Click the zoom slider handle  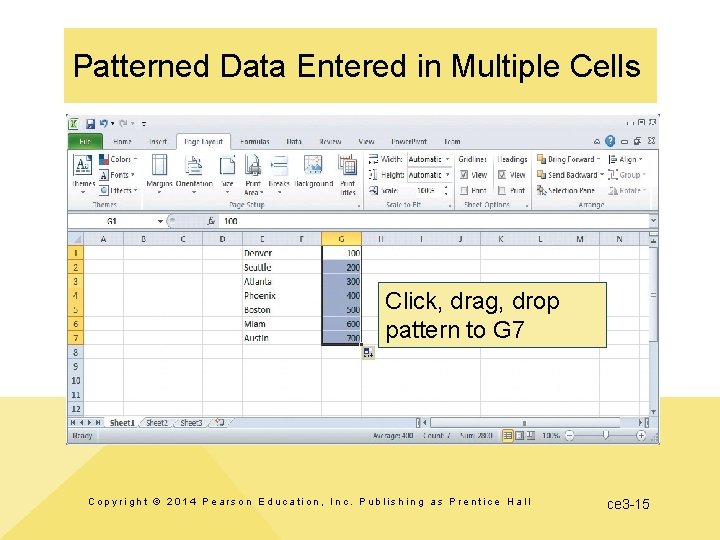click(606, 435)
